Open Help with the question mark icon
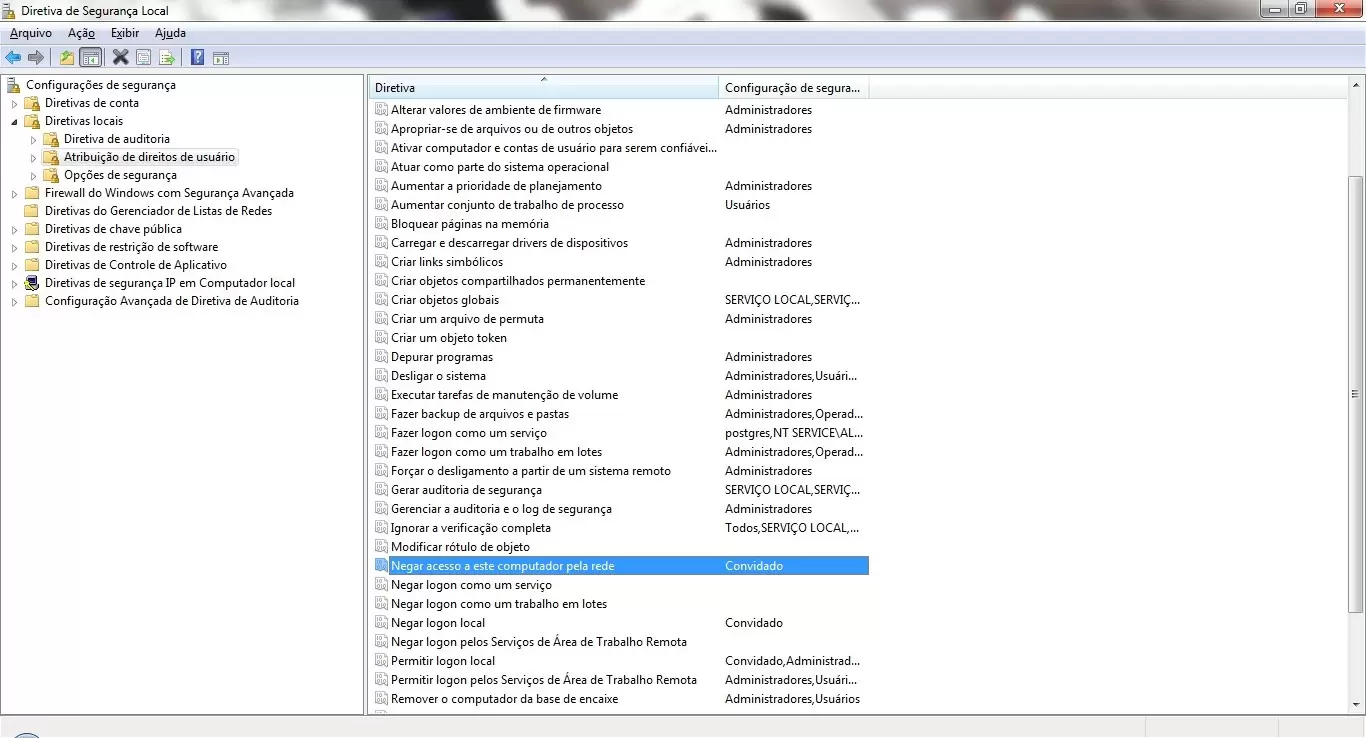This screenshot has width=1366, height=738. [x=197, y=57]
